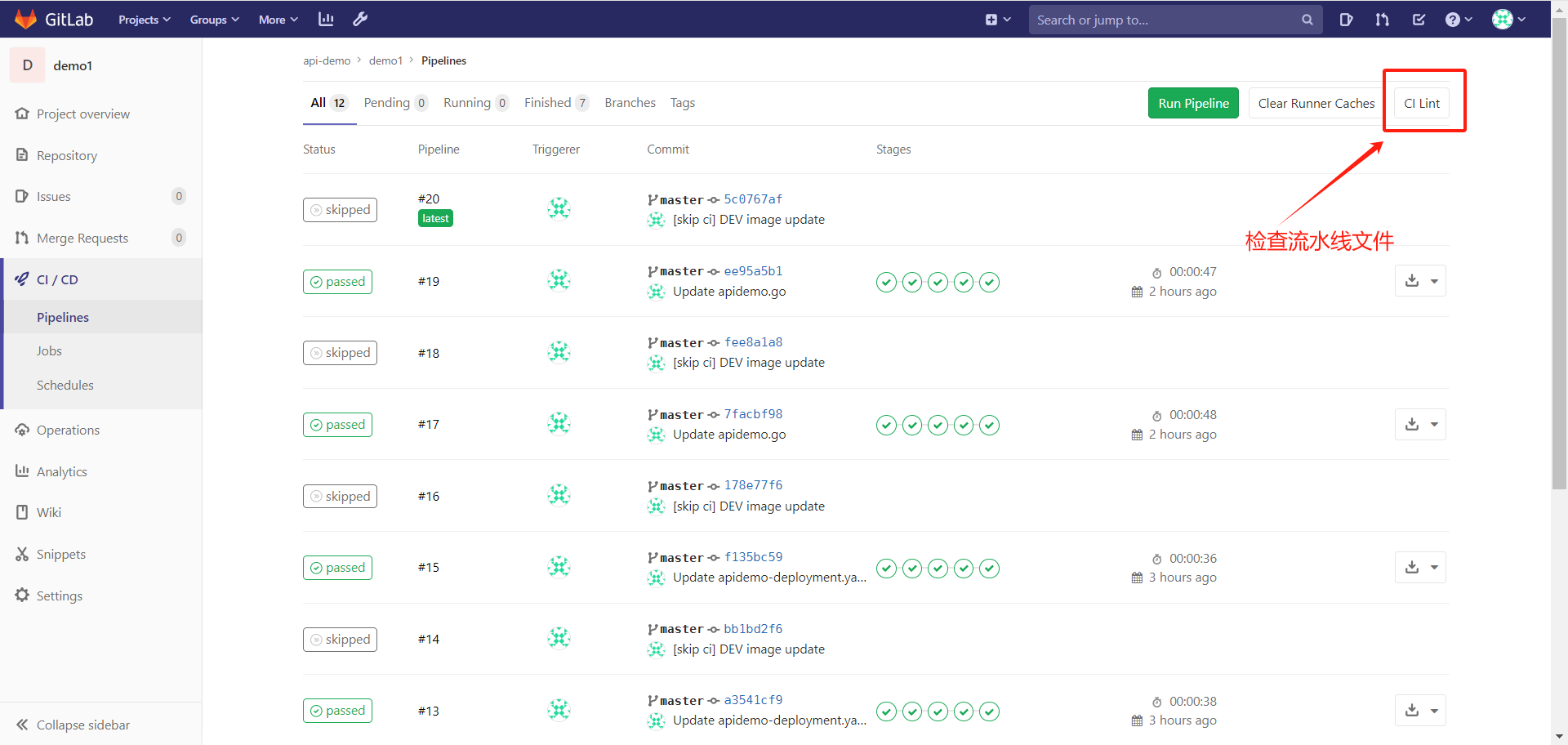Open the GitLab home logo
Image resolution: width=1568 pixels, height=745 pixels.
[54, 19]
